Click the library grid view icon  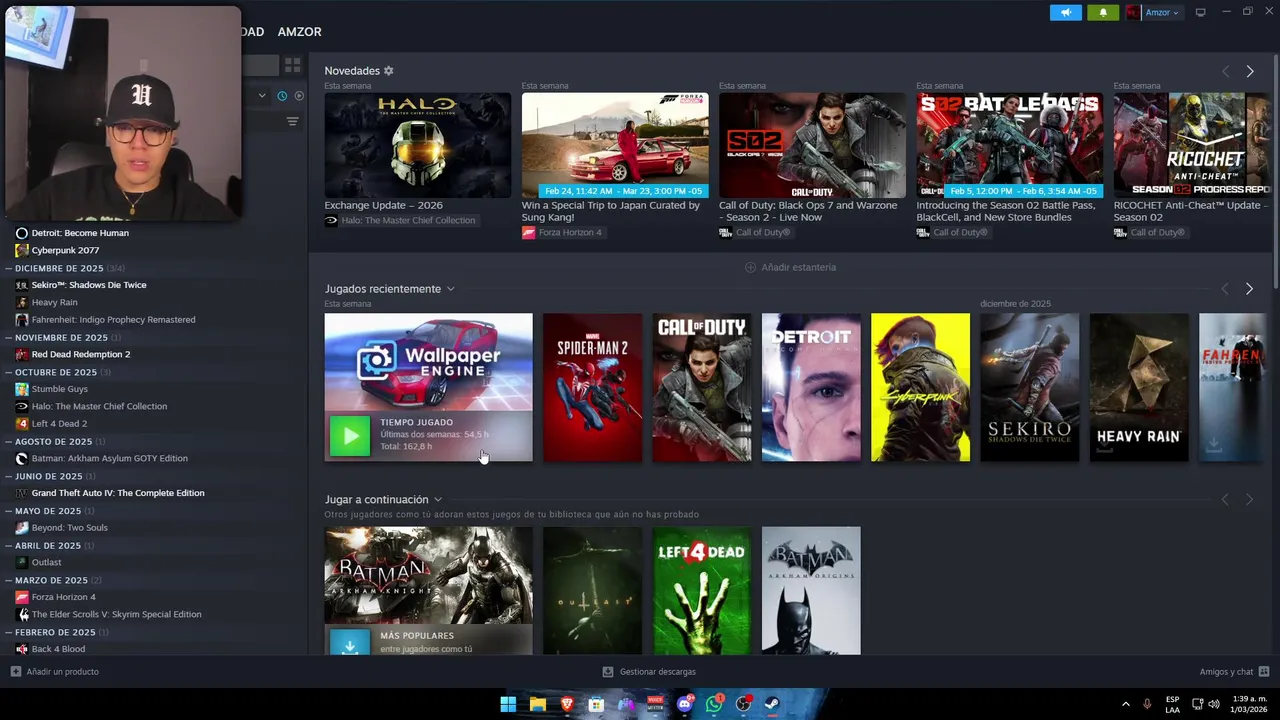tap(292, 65)
